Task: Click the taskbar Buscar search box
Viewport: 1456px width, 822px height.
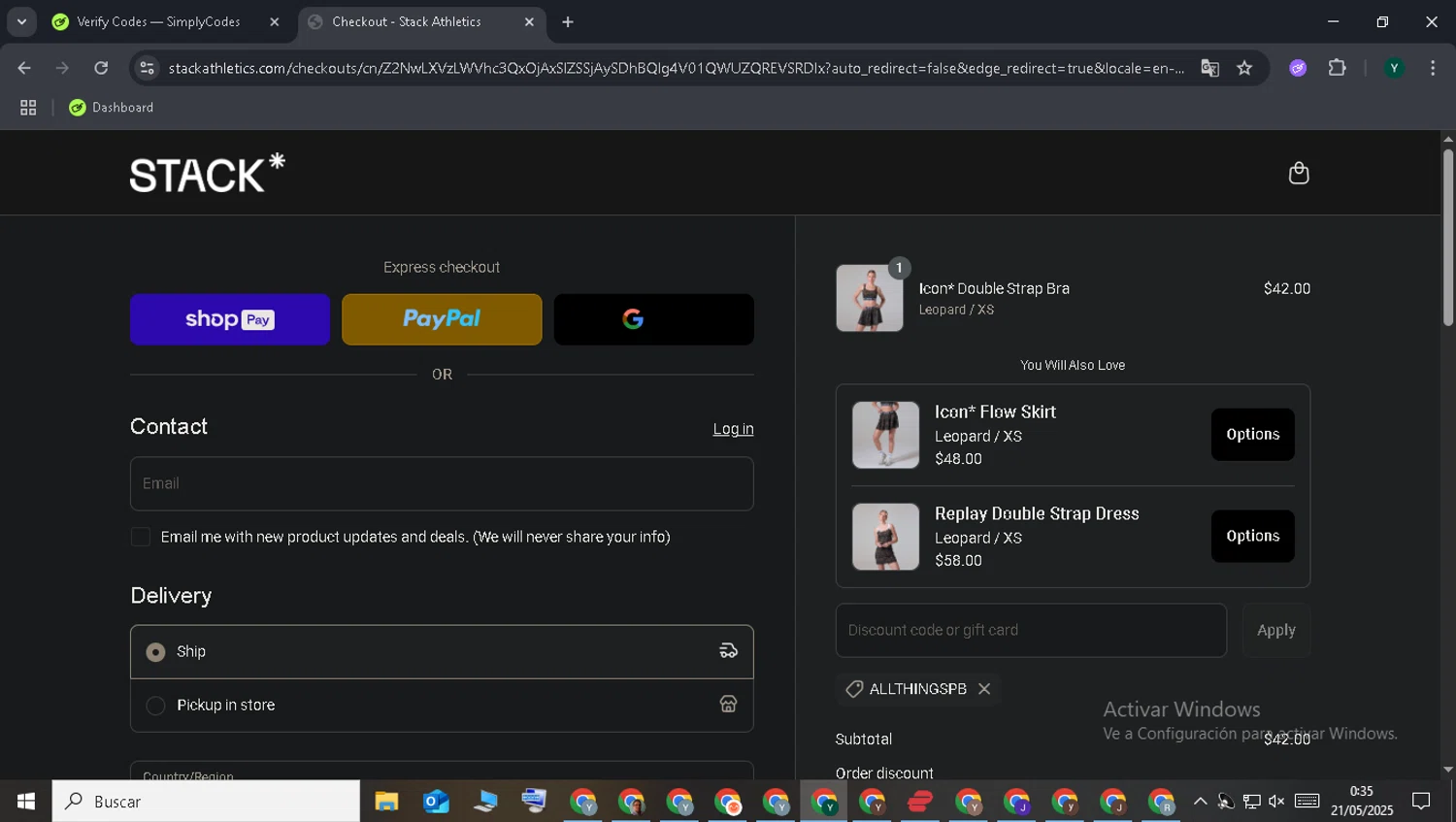Action: [x=206, y=802]
